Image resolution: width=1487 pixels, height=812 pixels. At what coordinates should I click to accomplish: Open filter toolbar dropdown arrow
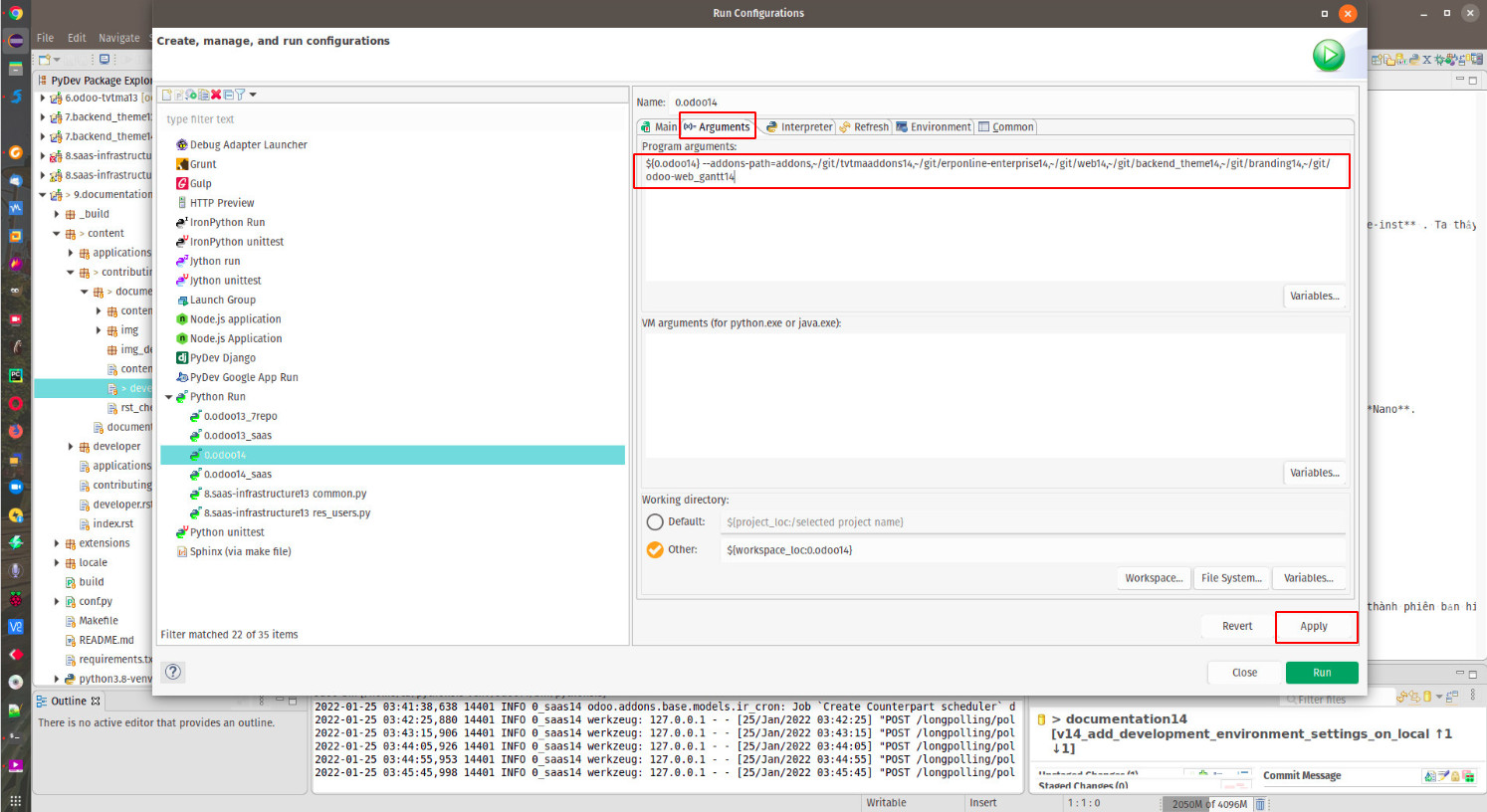[253, 95]
